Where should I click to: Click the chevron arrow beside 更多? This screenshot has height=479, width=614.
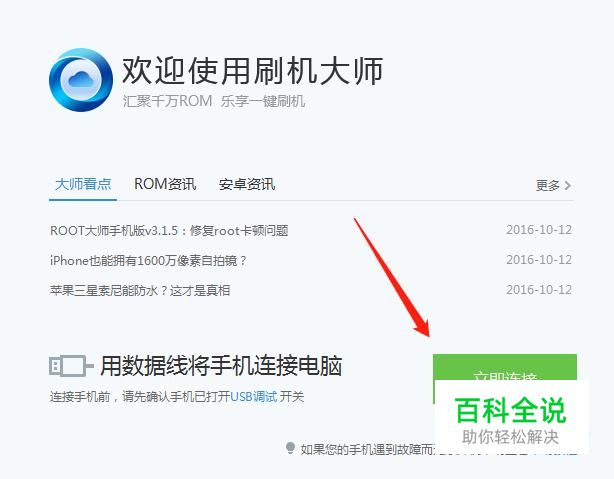[x=568, y=185]
